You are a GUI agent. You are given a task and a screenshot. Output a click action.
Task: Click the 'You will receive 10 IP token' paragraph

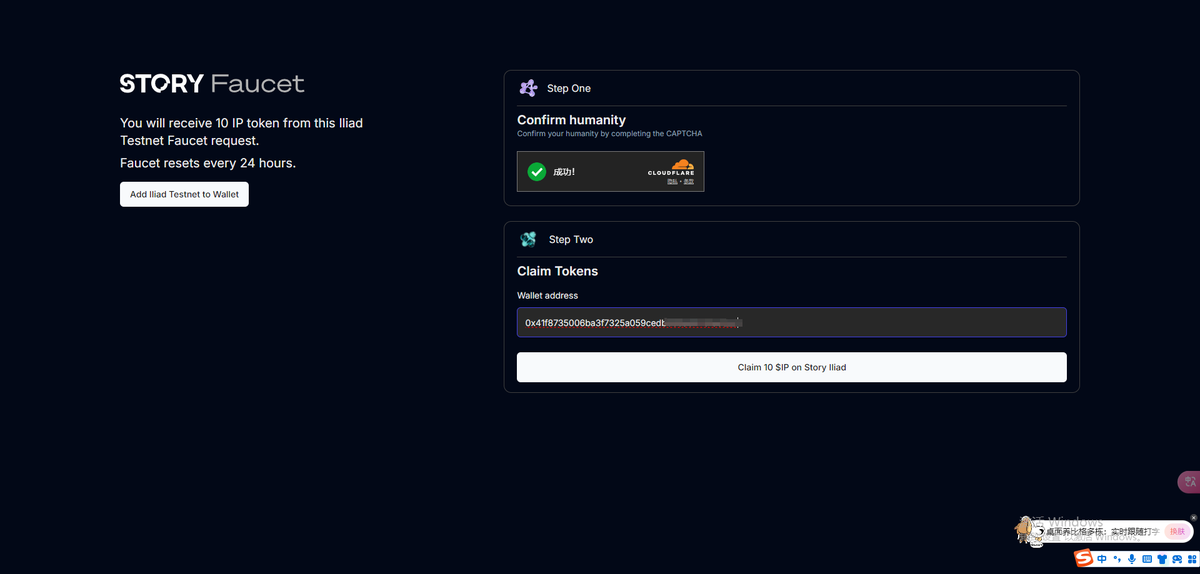(241, 132)
